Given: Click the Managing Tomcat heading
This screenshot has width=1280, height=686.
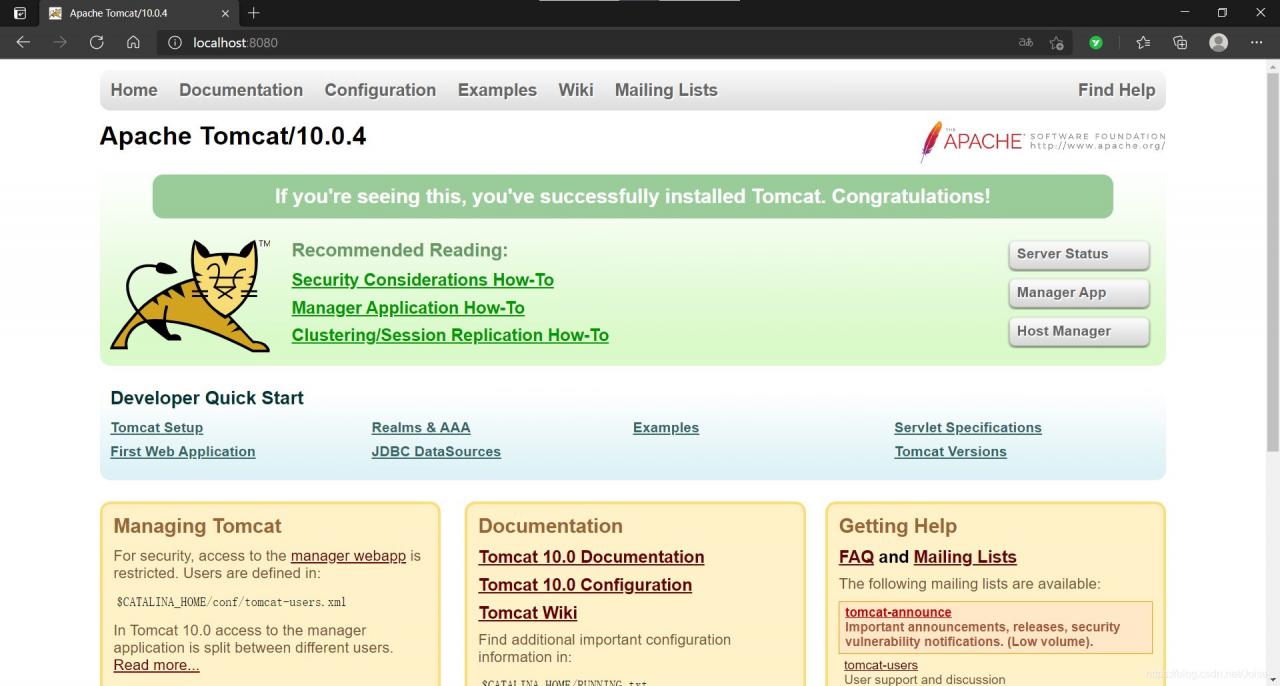Looking at the screenshot, I should pyautogui.click(x=198, y=526).
